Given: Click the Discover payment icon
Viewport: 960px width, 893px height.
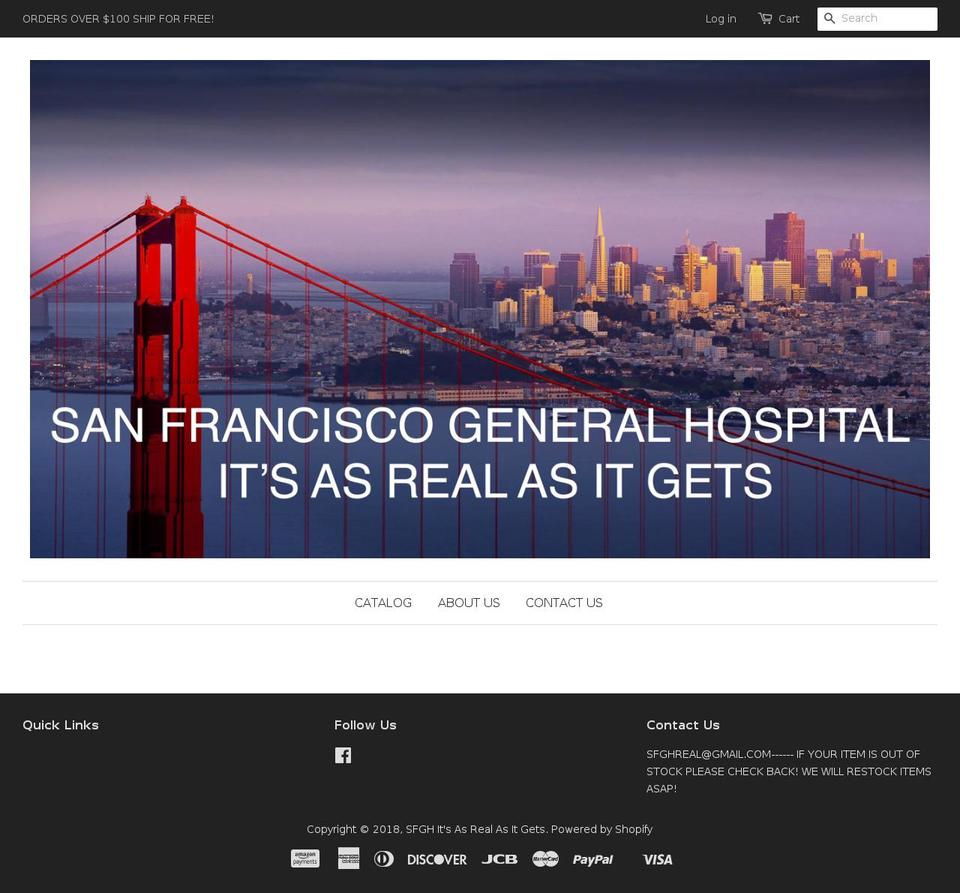Looking at the screenshot, I should (x=437, y=859).
